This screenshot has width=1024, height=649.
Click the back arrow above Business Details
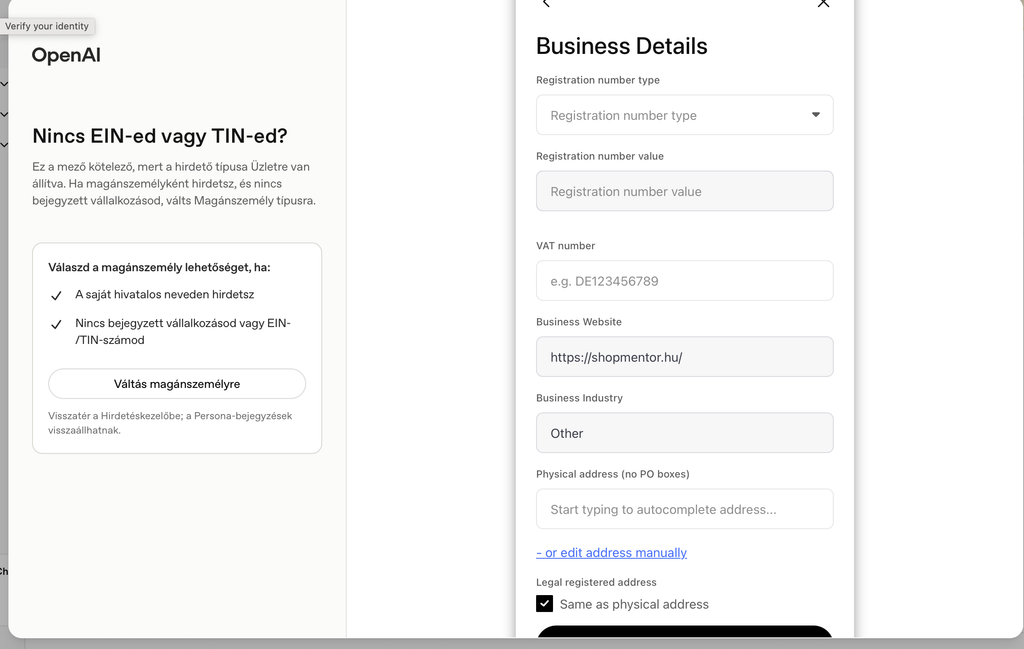[x=547, y=4]
